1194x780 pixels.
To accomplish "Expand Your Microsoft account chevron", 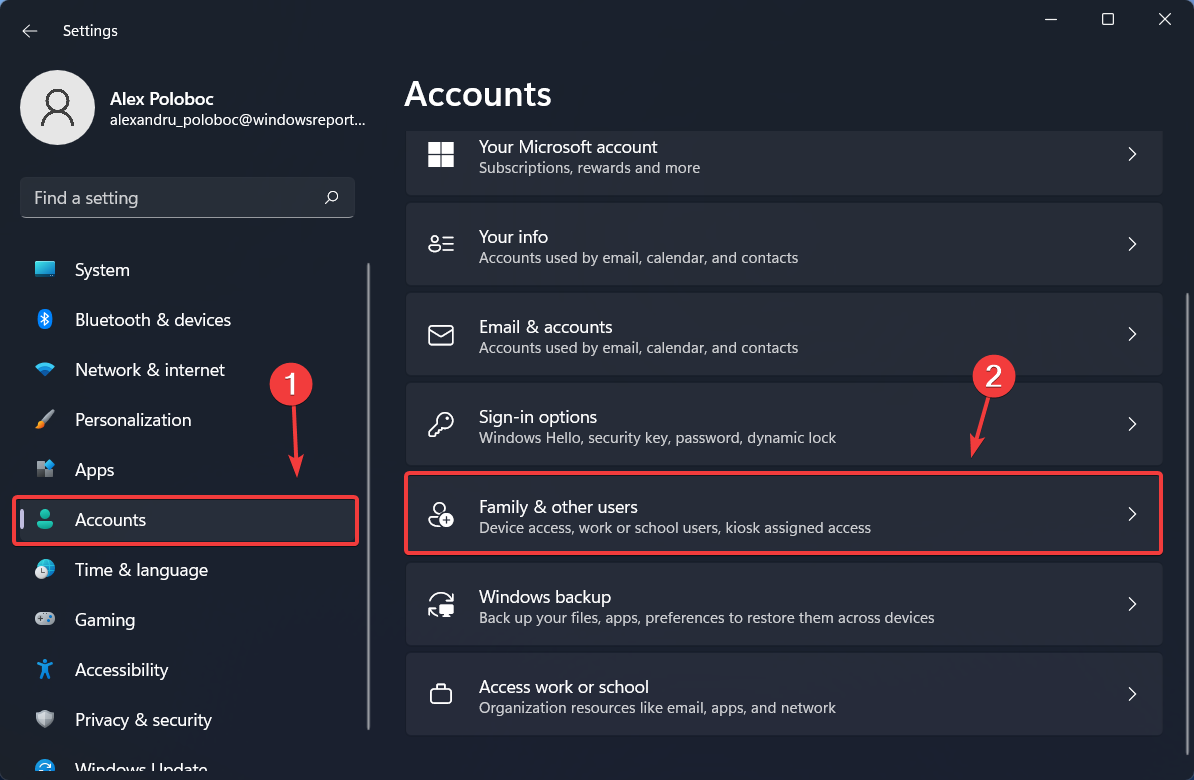I will [1132, 154].
